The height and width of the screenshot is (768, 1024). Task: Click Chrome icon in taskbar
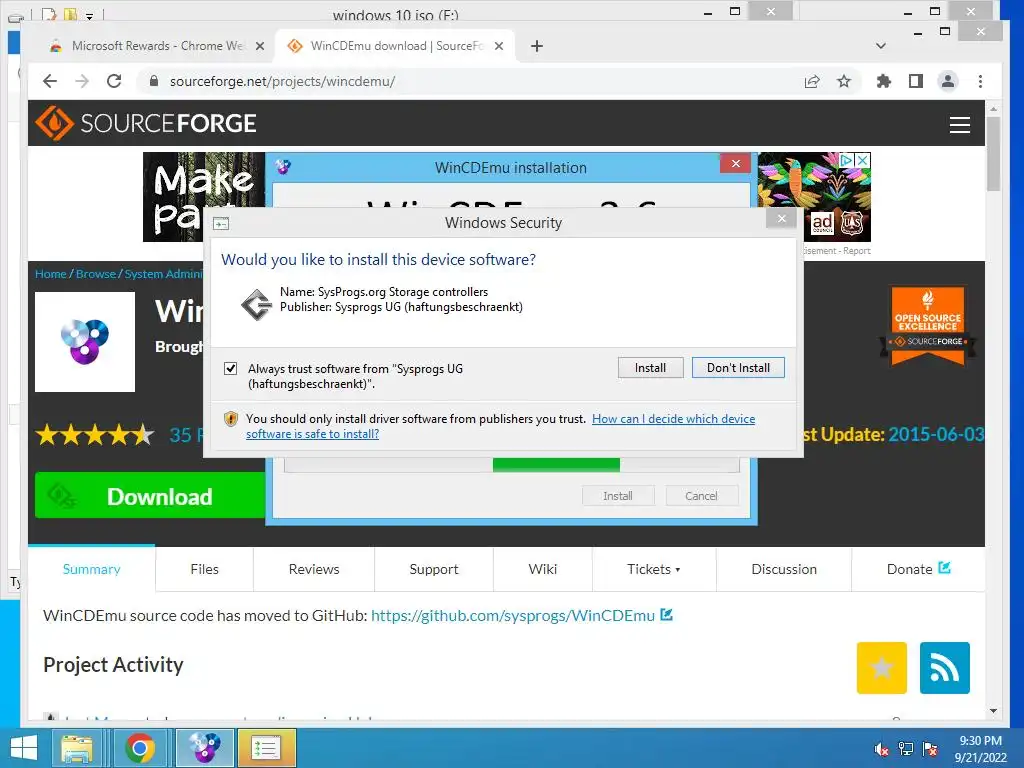pyautogui.click(x=140, y=748)
